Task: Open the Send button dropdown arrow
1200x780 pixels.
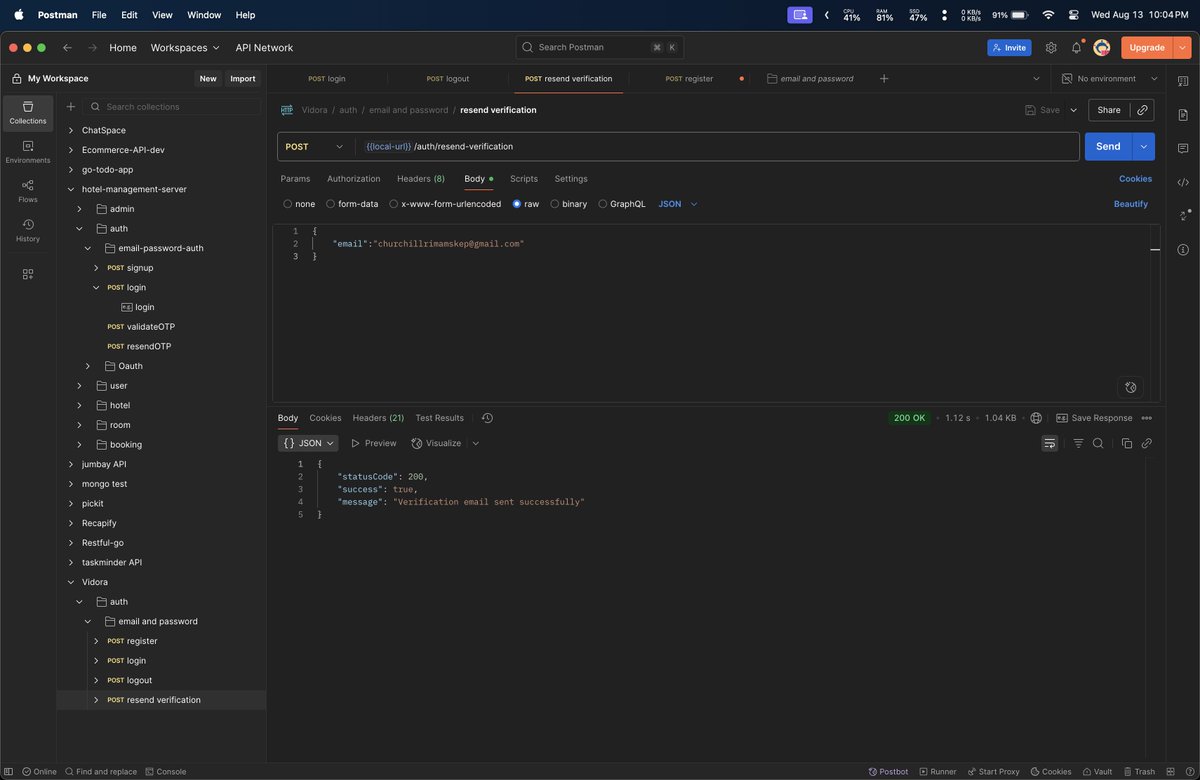Action: tap(1143, 146)
